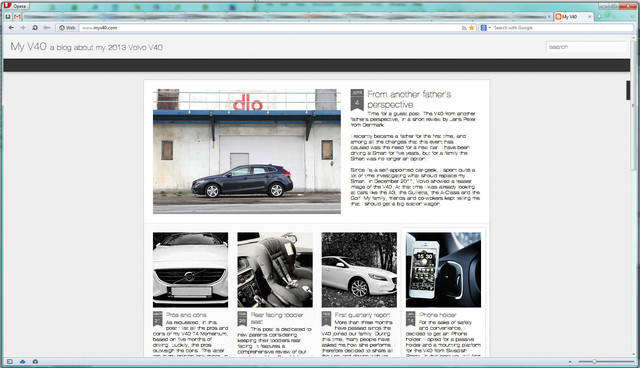Click the RSS feed icon in address bar
640x368 pixels.
(x=464, y=28)
